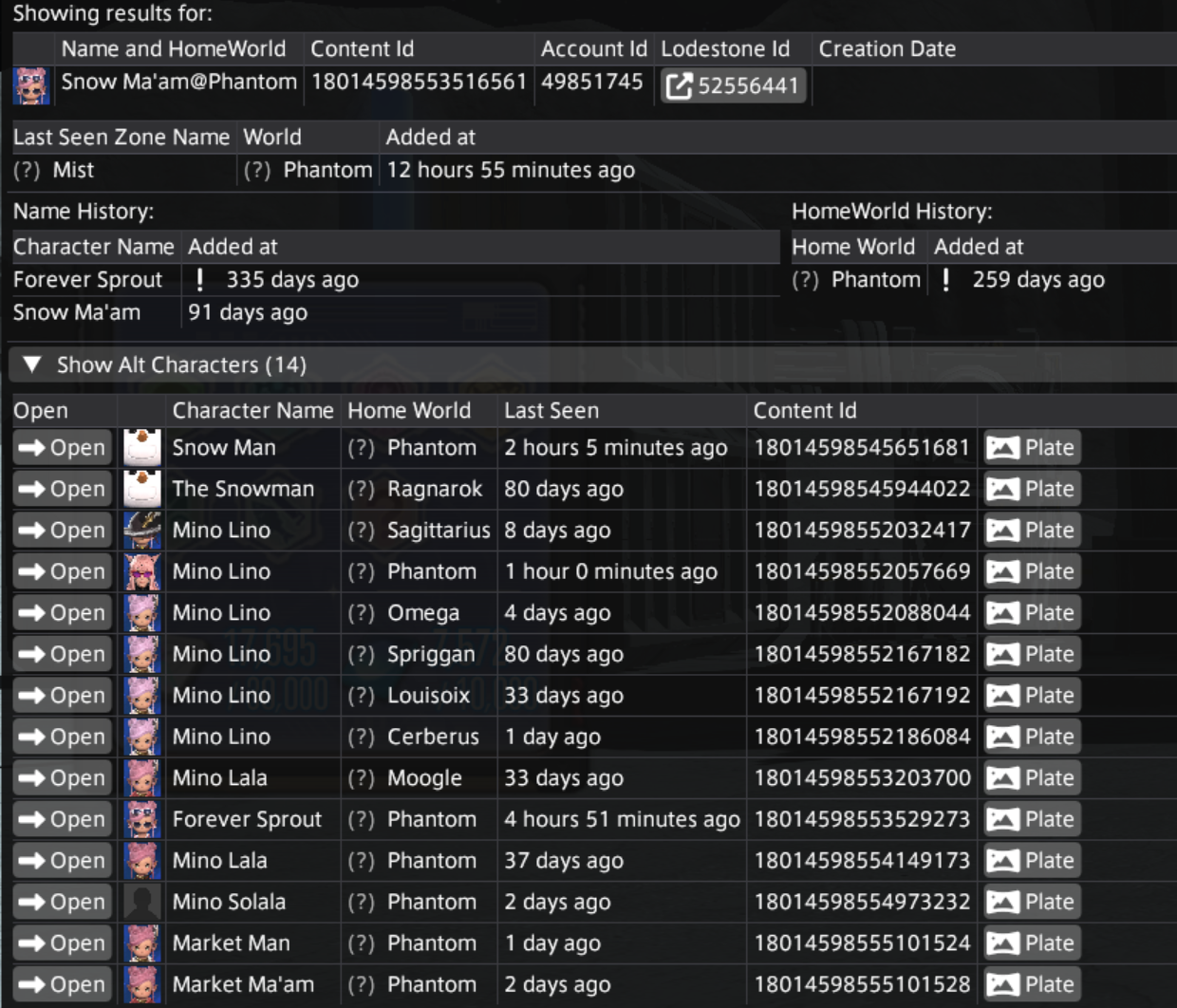View Plate for Snow Man
Image resolution: width=1177 pixels, height=1008 pixels.
[1032, 448]
